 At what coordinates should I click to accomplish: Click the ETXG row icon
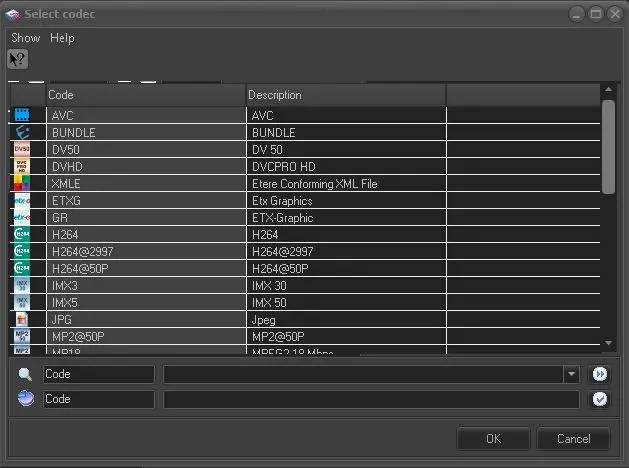click(x=22, y=200)
